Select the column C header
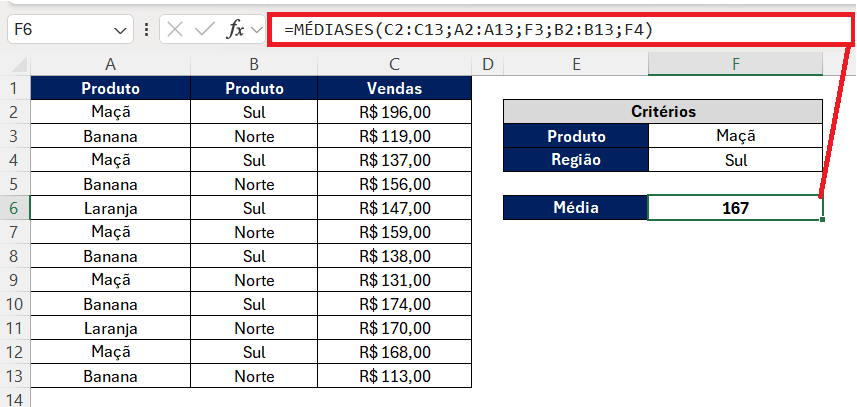 pos(394,64)
